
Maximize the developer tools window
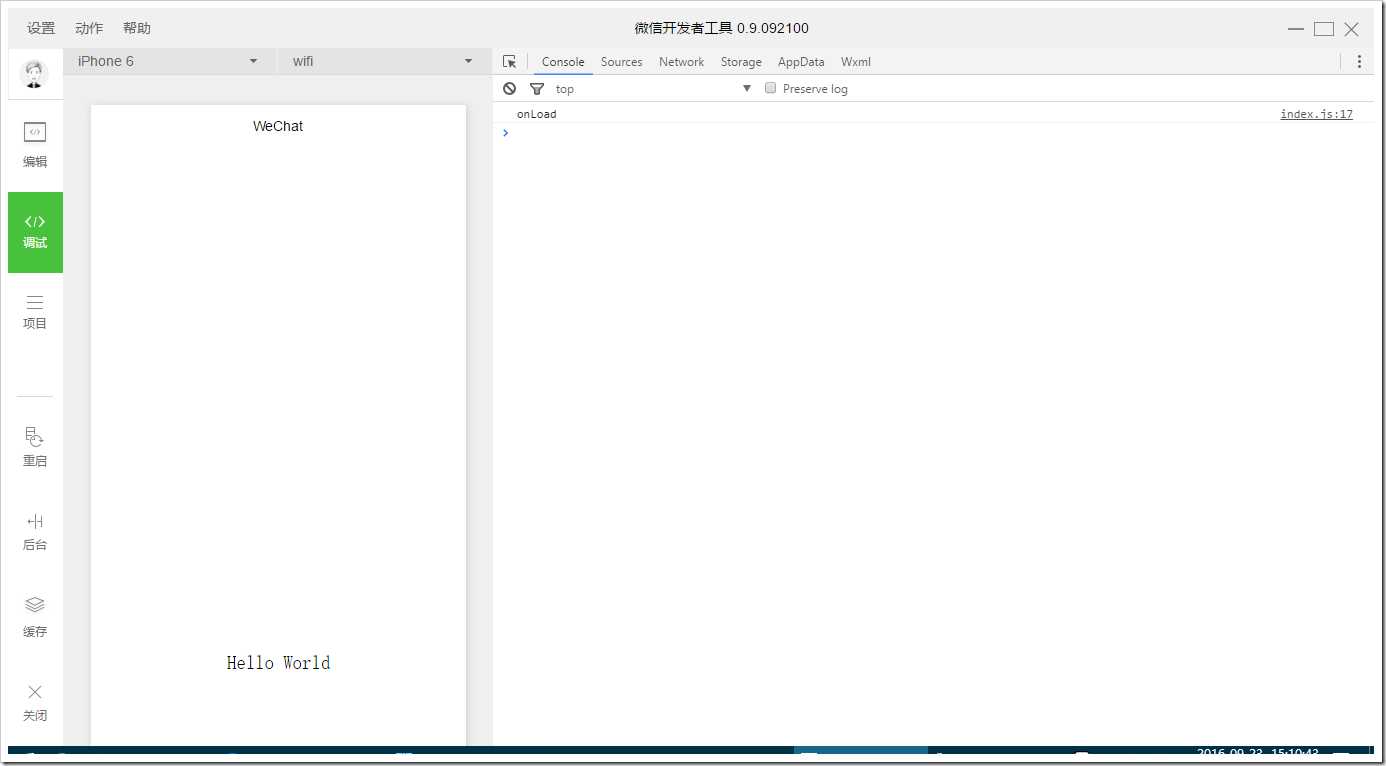(x=1324, y=29)
